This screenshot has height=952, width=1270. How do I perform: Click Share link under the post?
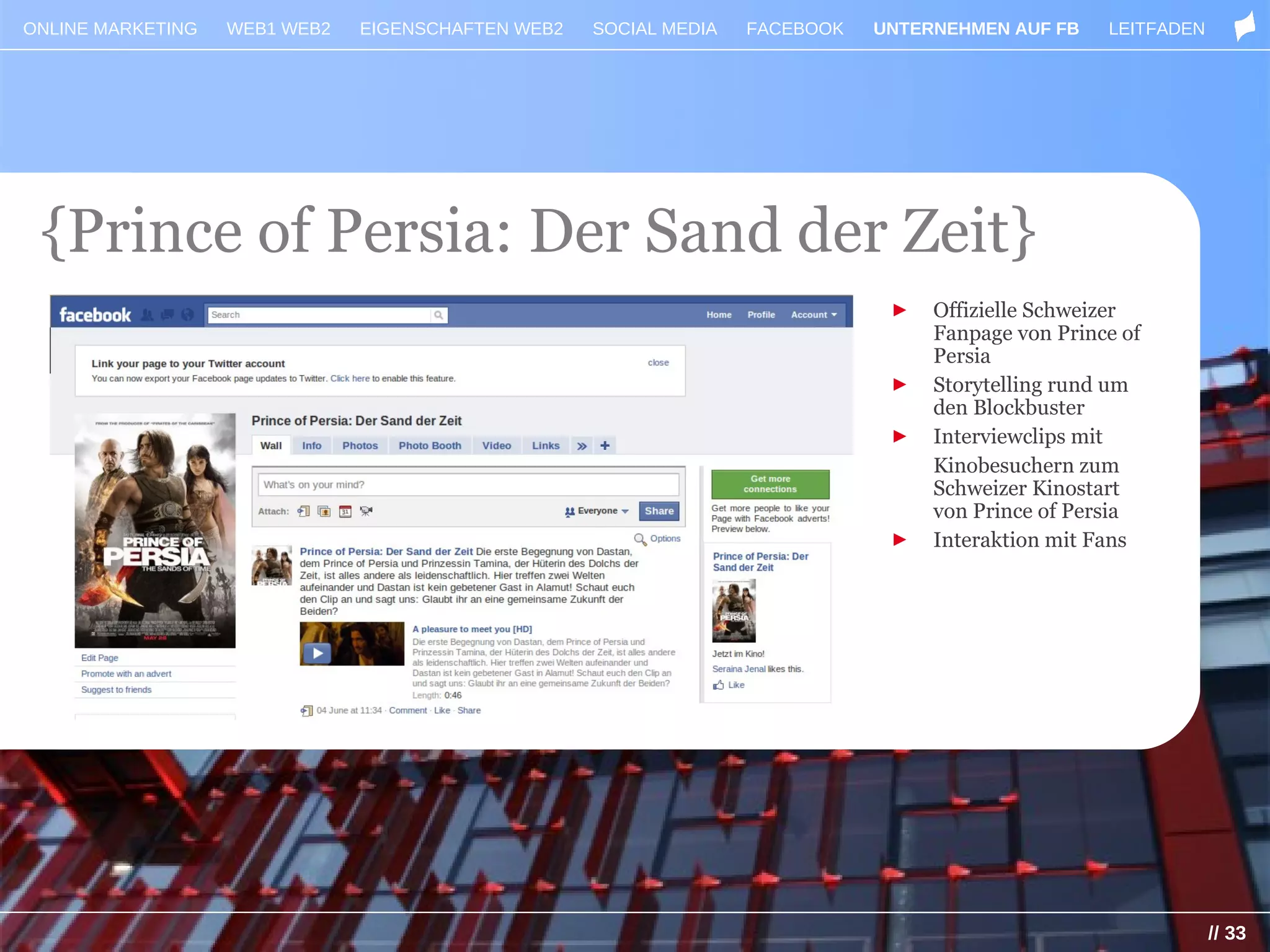click(469, 710)
